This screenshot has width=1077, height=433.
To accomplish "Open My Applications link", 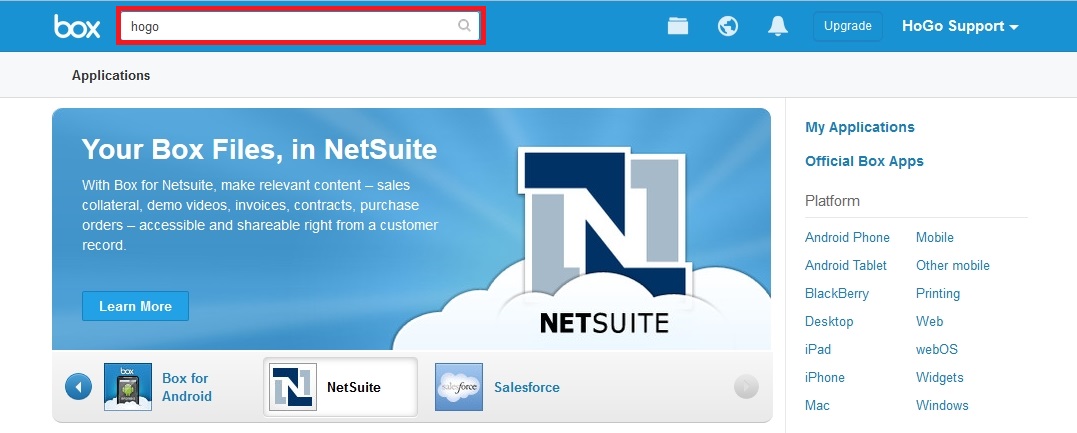I will 859,127.
